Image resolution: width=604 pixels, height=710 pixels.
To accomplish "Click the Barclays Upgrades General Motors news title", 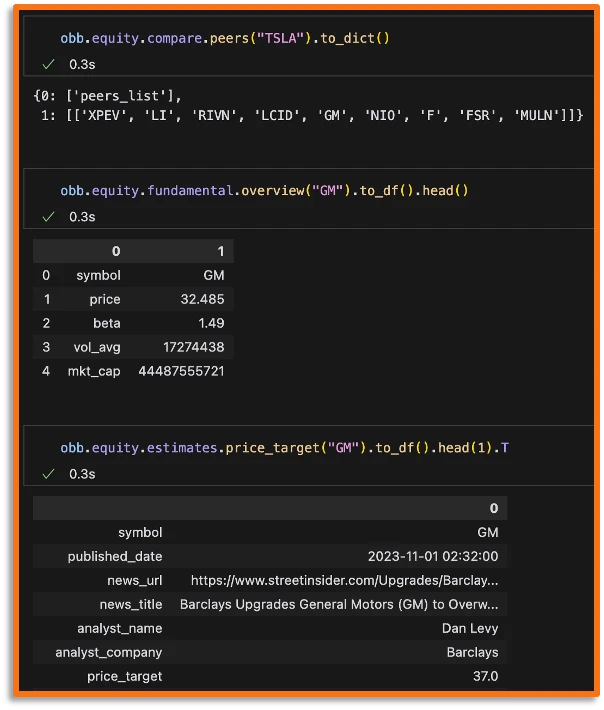I will point(338,604).
